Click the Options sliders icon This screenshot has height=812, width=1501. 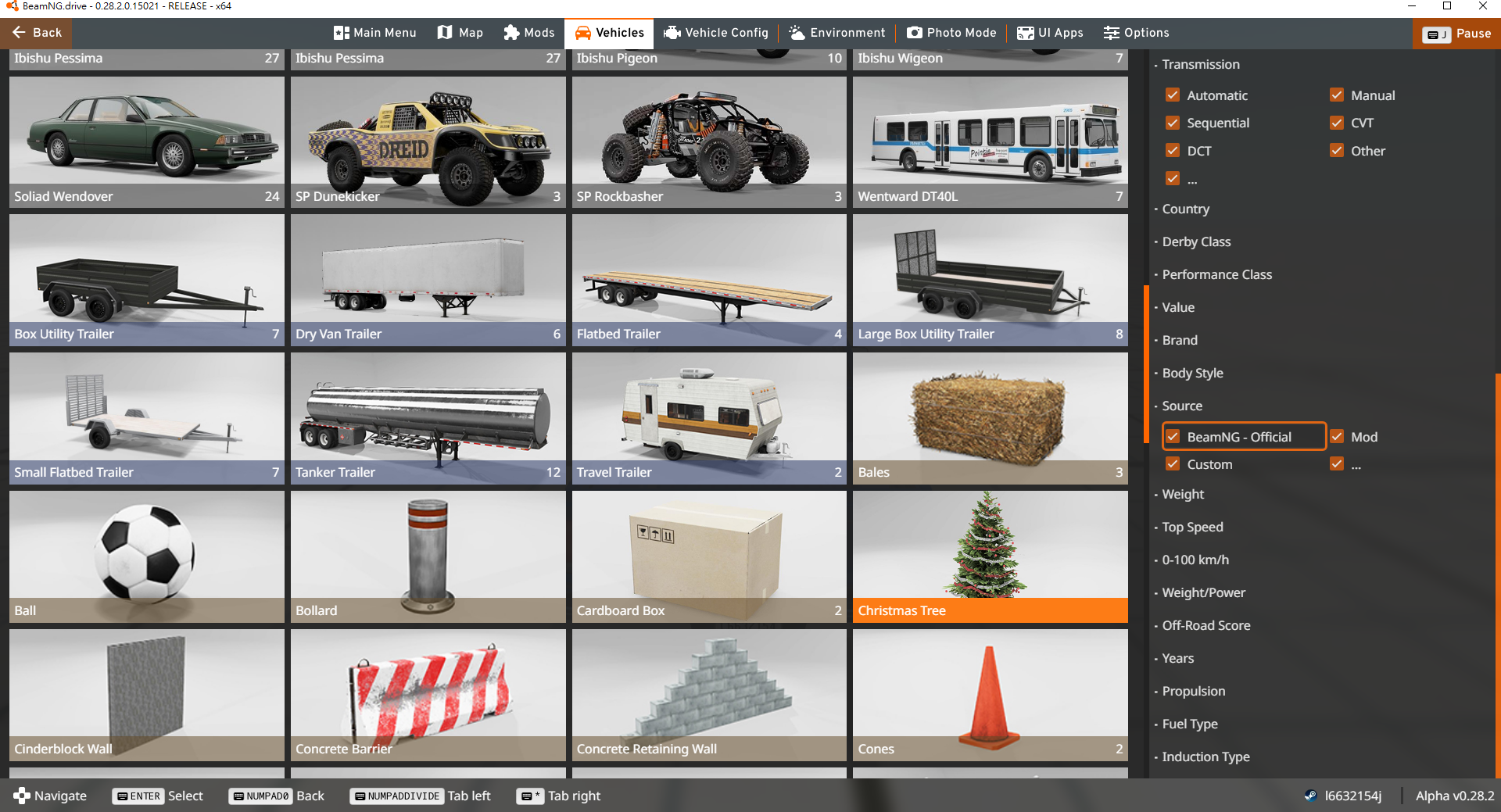tap(1111, 33)
